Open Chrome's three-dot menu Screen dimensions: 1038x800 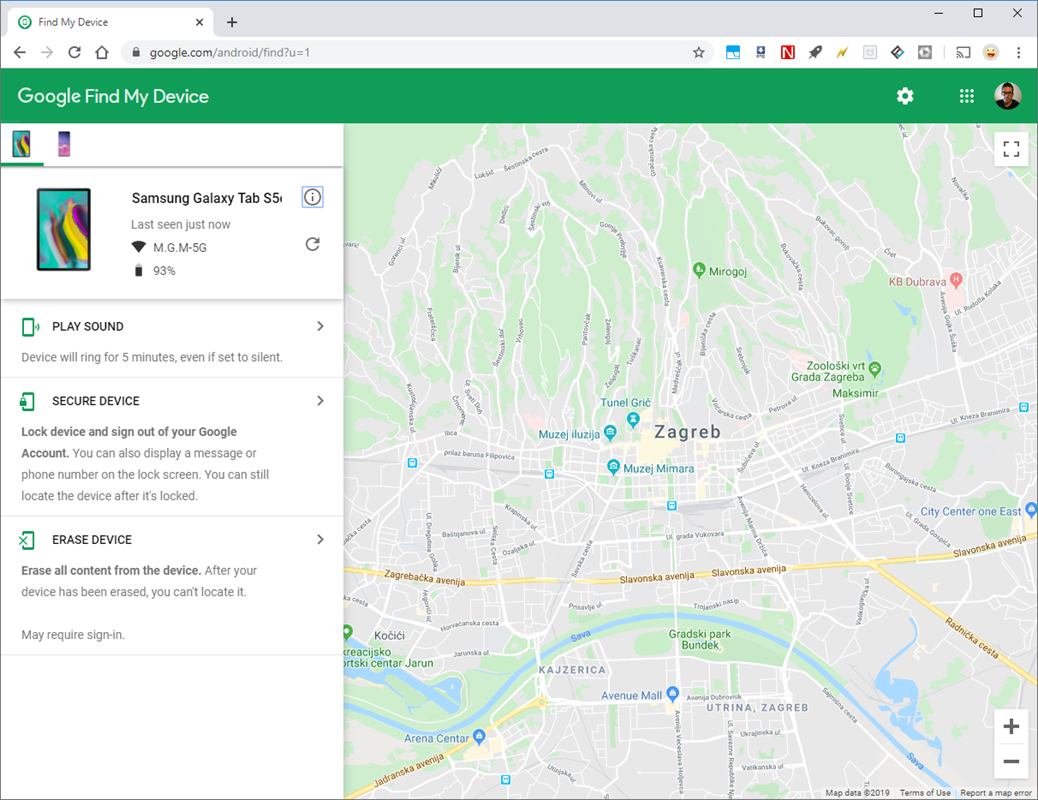[x=1019, y=52]
